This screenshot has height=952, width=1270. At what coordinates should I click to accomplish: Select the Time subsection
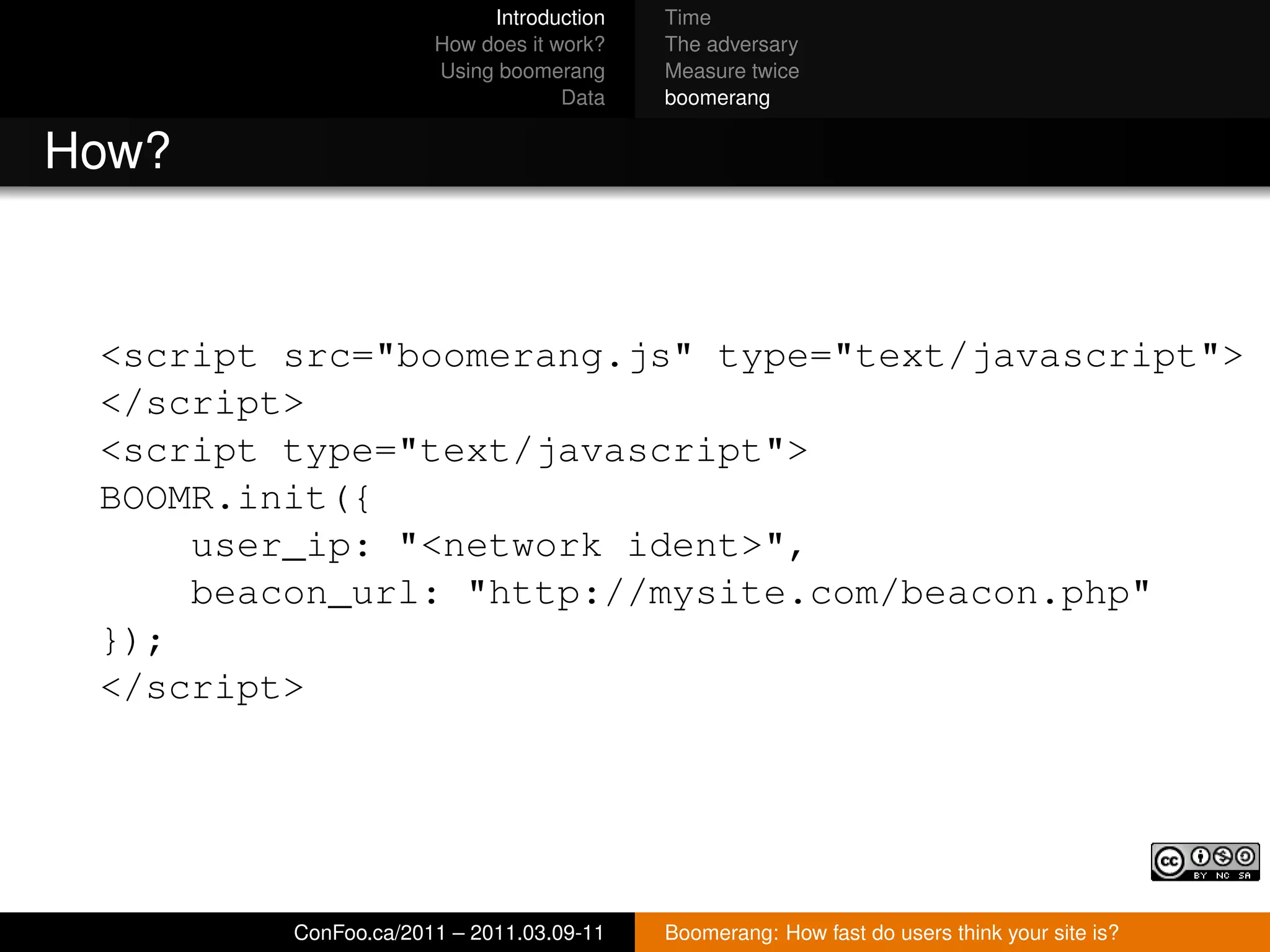coord(688,18)
